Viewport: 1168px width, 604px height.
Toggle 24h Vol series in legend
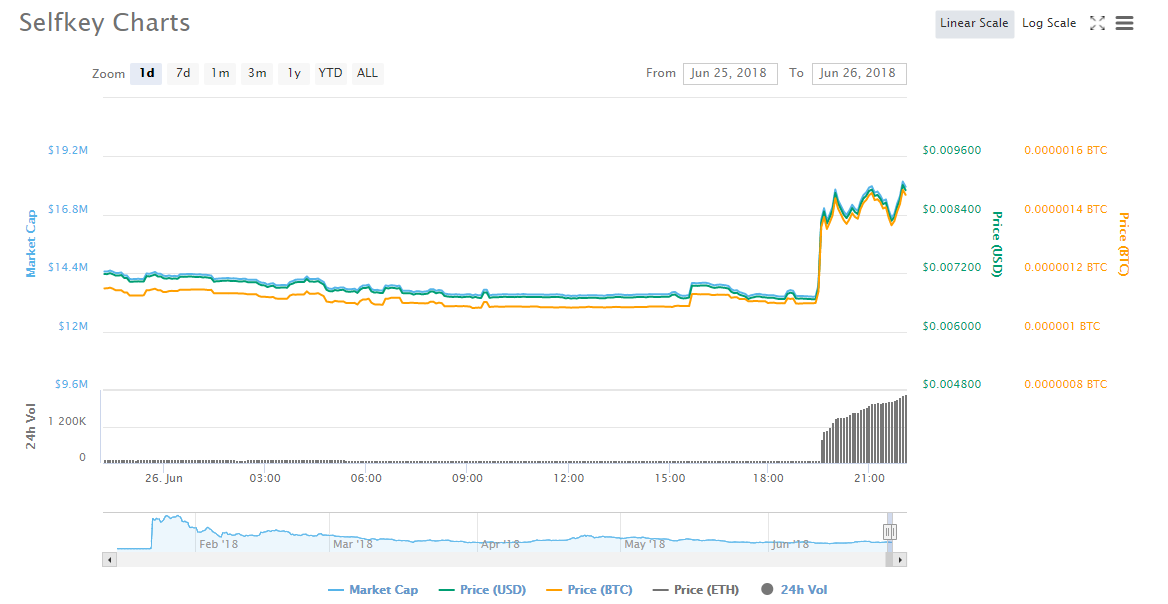click(794, 590)
